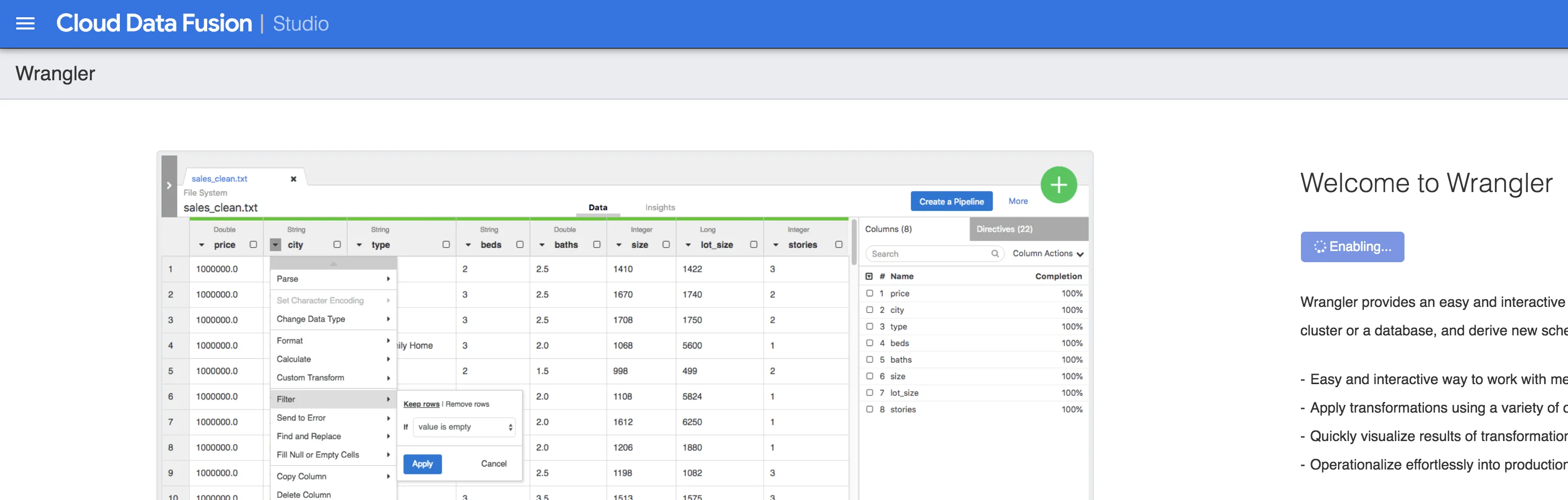The image size is (1568, 500).
Task: Open the baths column dropdown arrow
Action: coord(542,245)
